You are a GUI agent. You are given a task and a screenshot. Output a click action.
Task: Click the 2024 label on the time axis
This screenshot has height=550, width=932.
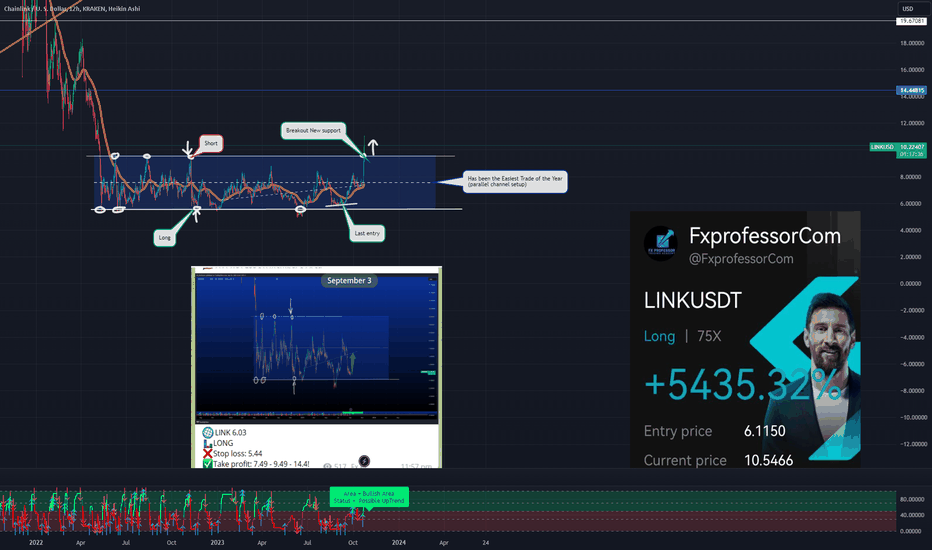pos(399,542)
